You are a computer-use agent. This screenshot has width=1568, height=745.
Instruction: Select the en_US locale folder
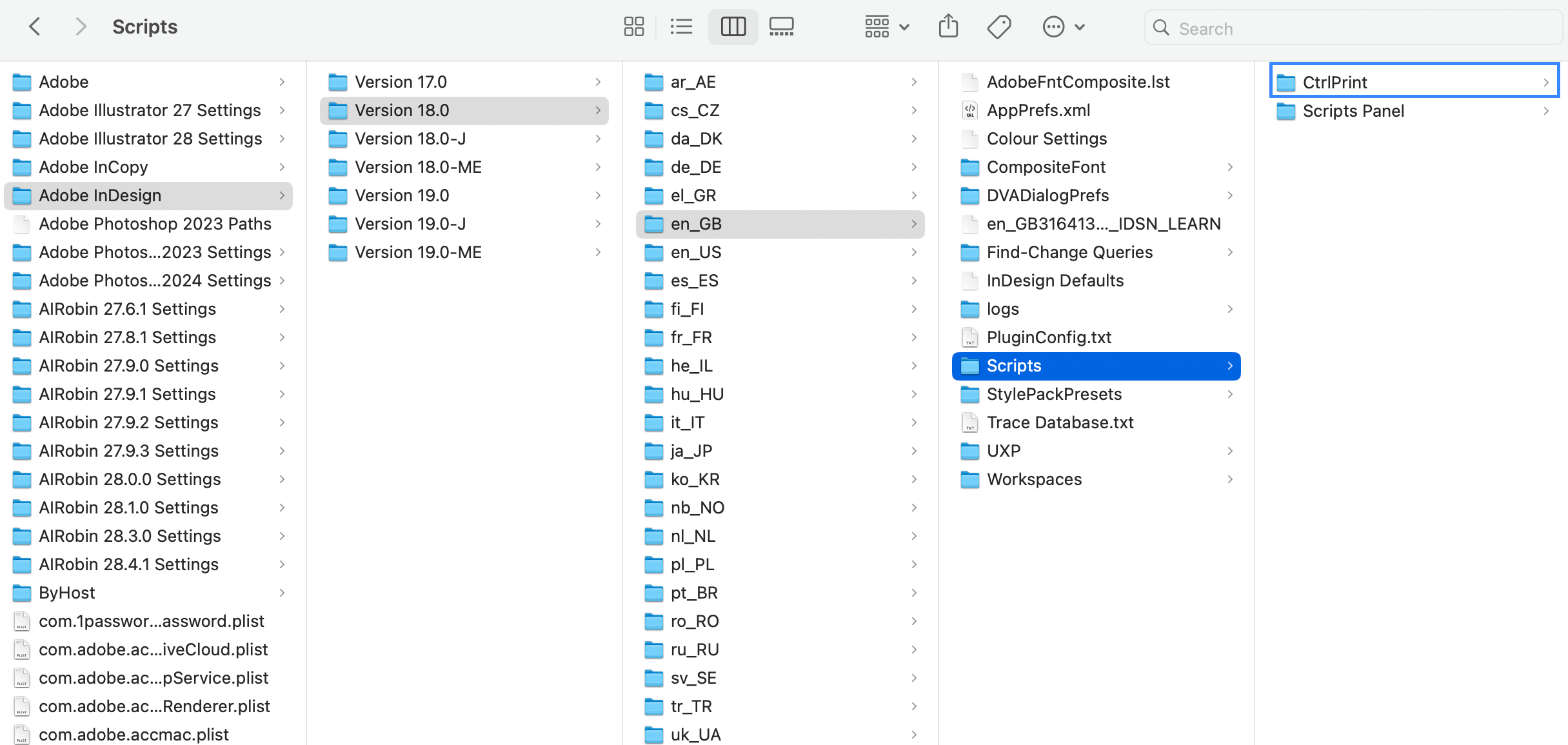(x=780, y=252)
